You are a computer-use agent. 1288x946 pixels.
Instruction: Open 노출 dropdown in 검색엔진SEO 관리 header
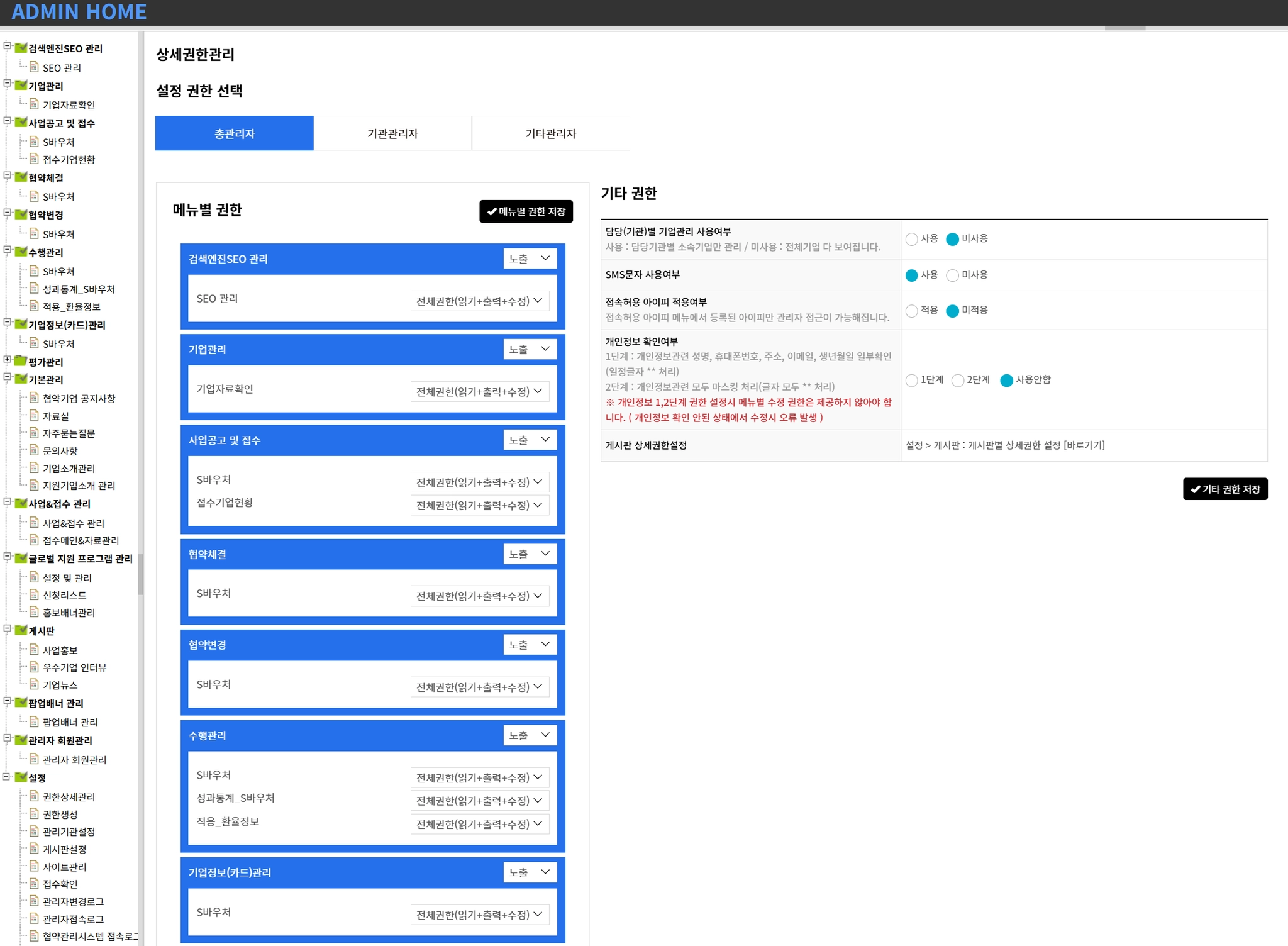tap(530, 259)
